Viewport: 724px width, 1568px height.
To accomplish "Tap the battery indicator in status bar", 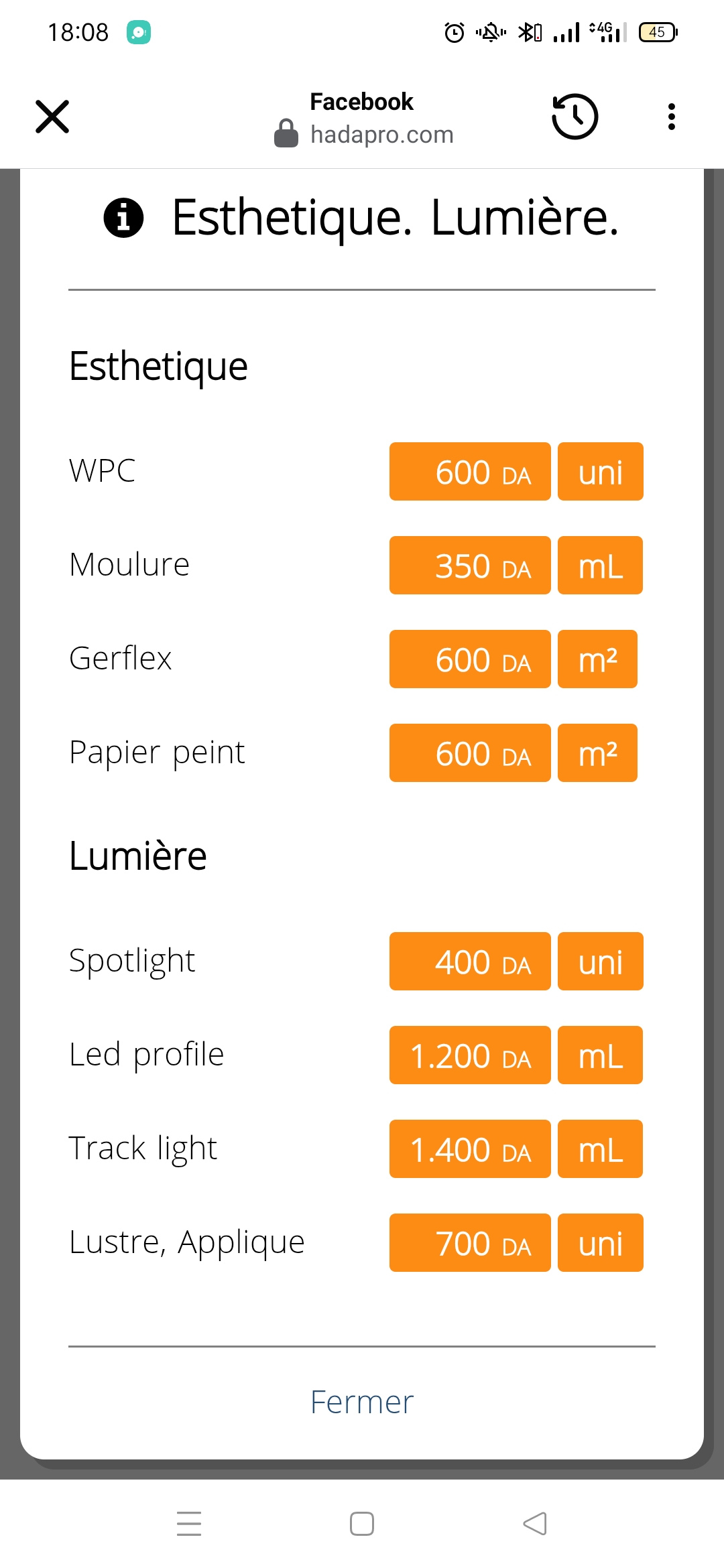I will click(658, 32).
